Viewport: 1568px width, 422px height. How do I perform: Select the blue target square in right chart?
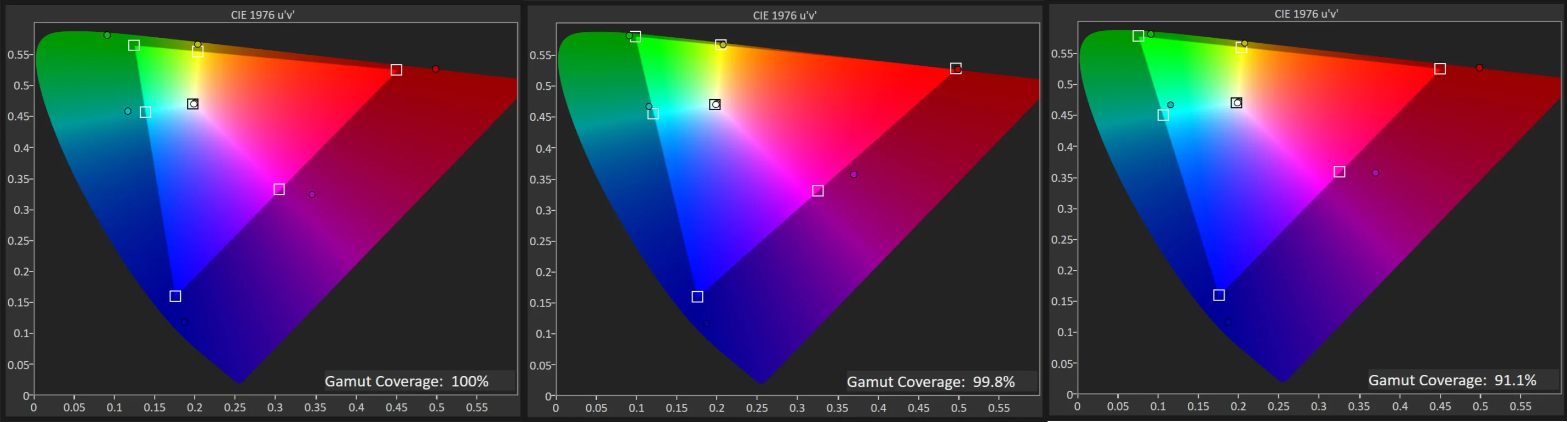point(1218,295)
